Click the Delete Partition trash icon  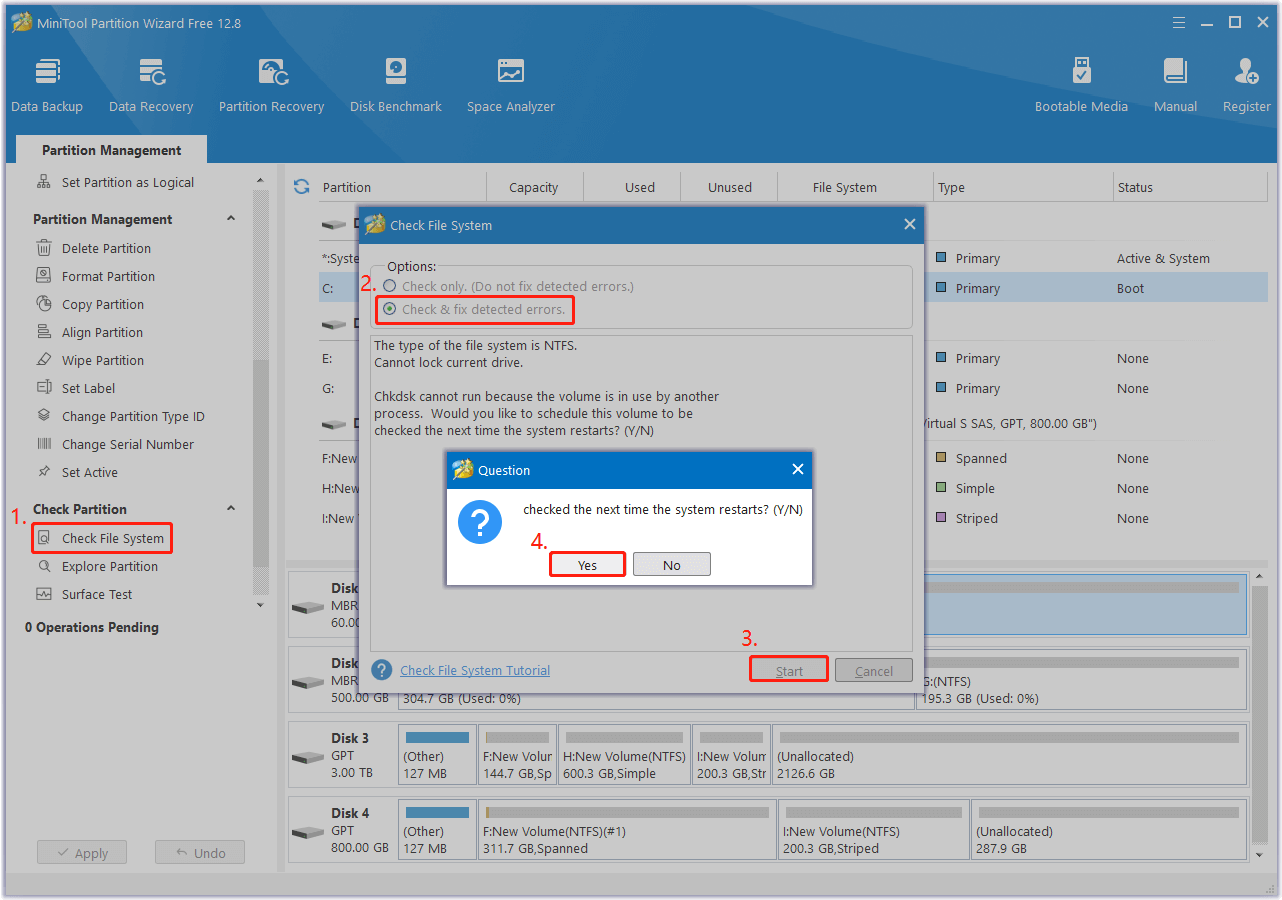pos(44,248)
